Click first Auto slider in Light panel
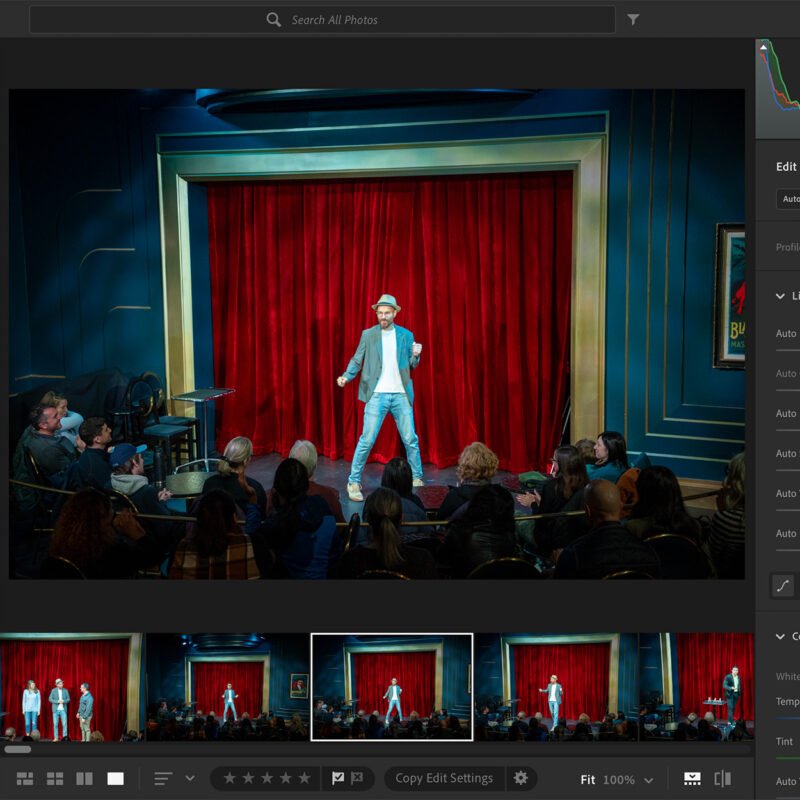This screenshot has width=800, height=800. pos(788,350)
